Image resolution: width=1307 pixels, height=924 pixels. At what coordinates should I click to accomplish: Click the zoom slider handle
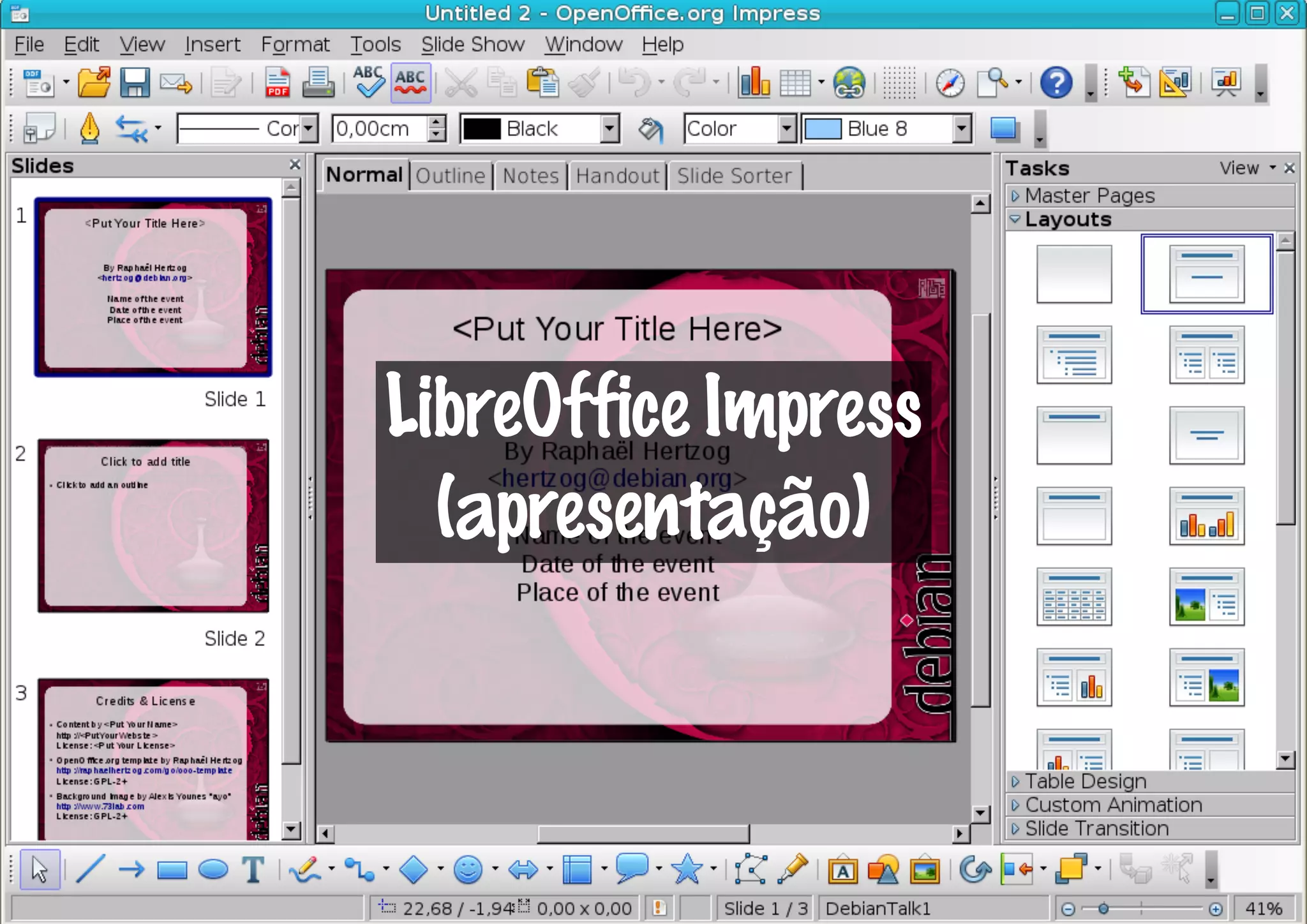point(1103,908)
